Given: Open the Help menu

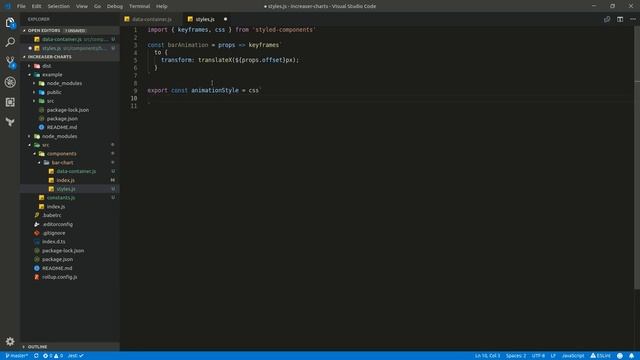Looking at the screenshot, I should tap(162, 6).
